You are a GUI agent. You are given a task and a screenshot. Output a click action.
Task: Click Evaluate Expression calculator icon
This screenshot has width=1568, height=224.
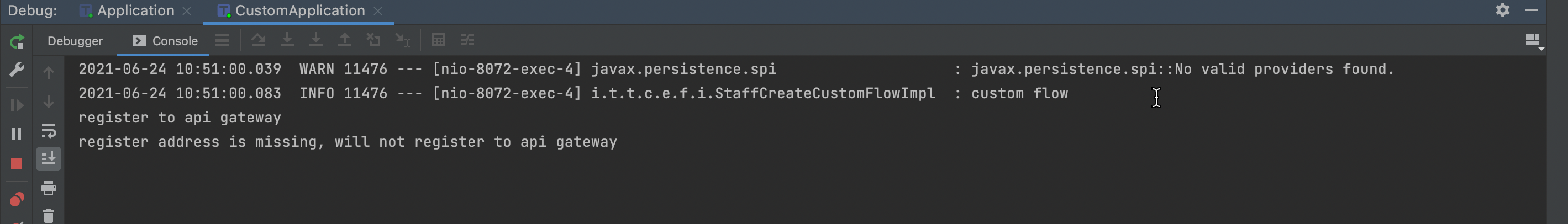(438, 41)
